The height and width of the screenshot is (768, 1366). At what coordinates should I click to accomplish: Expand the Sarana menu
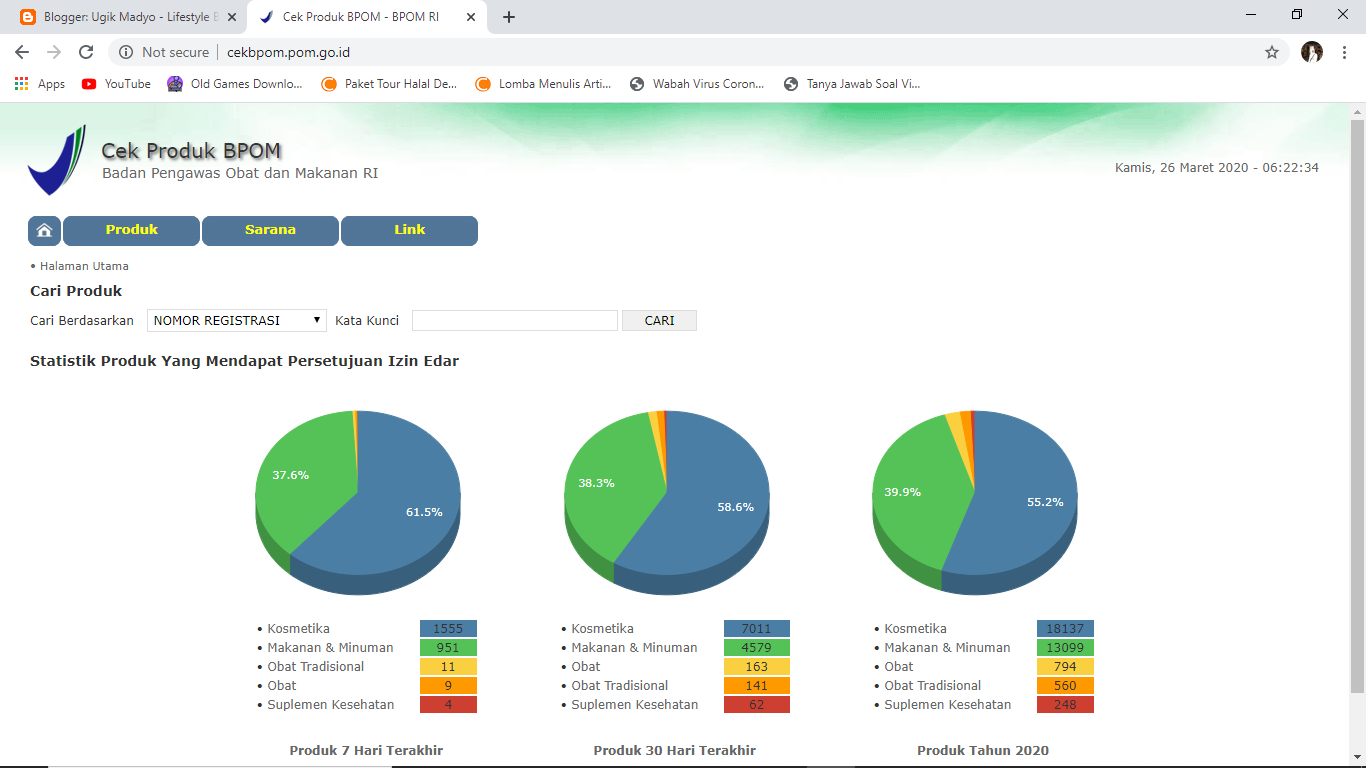click(x=270, y=230)
